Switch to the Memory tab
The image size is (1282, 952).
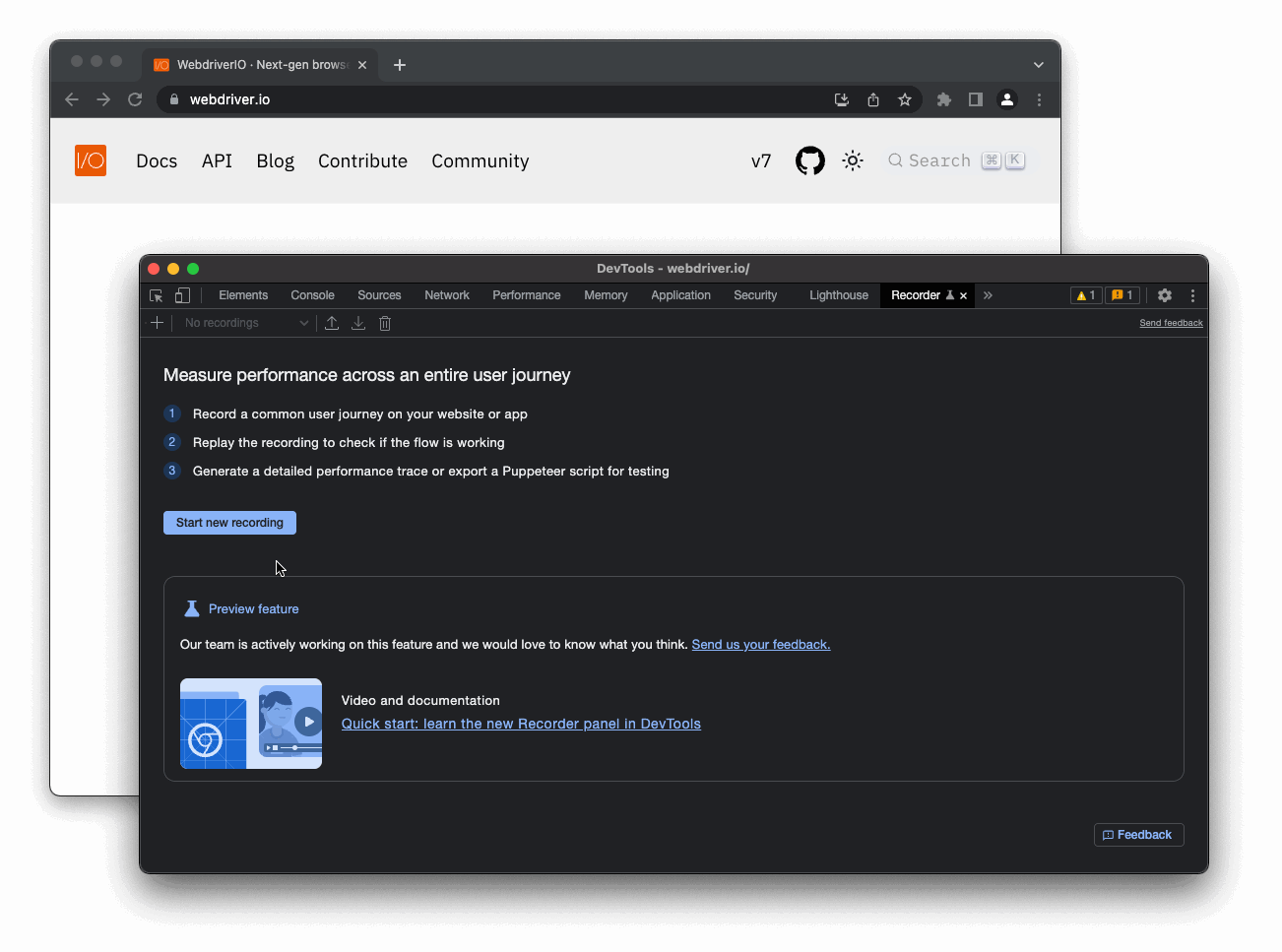click(x=606, y=295)
